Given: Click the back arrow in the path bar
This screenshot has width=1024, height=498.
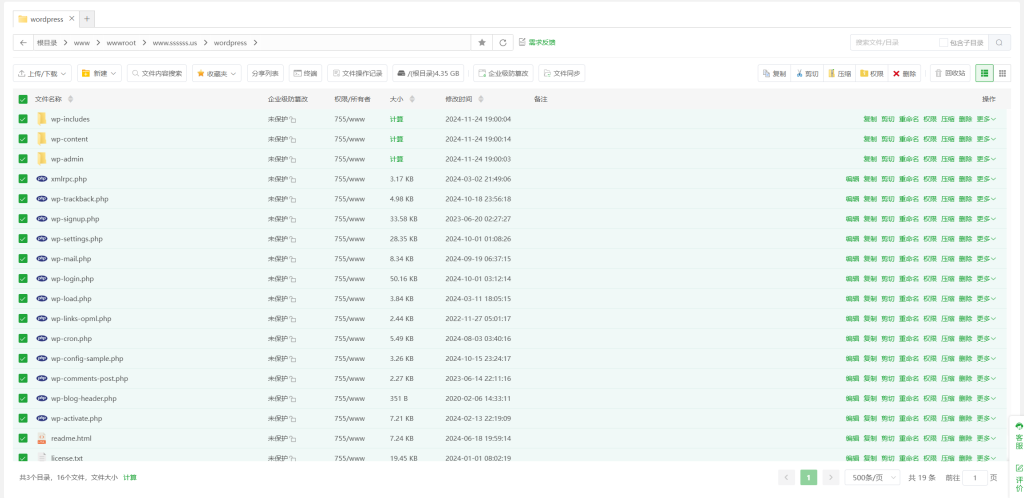Looking at the screenshot, I should pos(24,42).
